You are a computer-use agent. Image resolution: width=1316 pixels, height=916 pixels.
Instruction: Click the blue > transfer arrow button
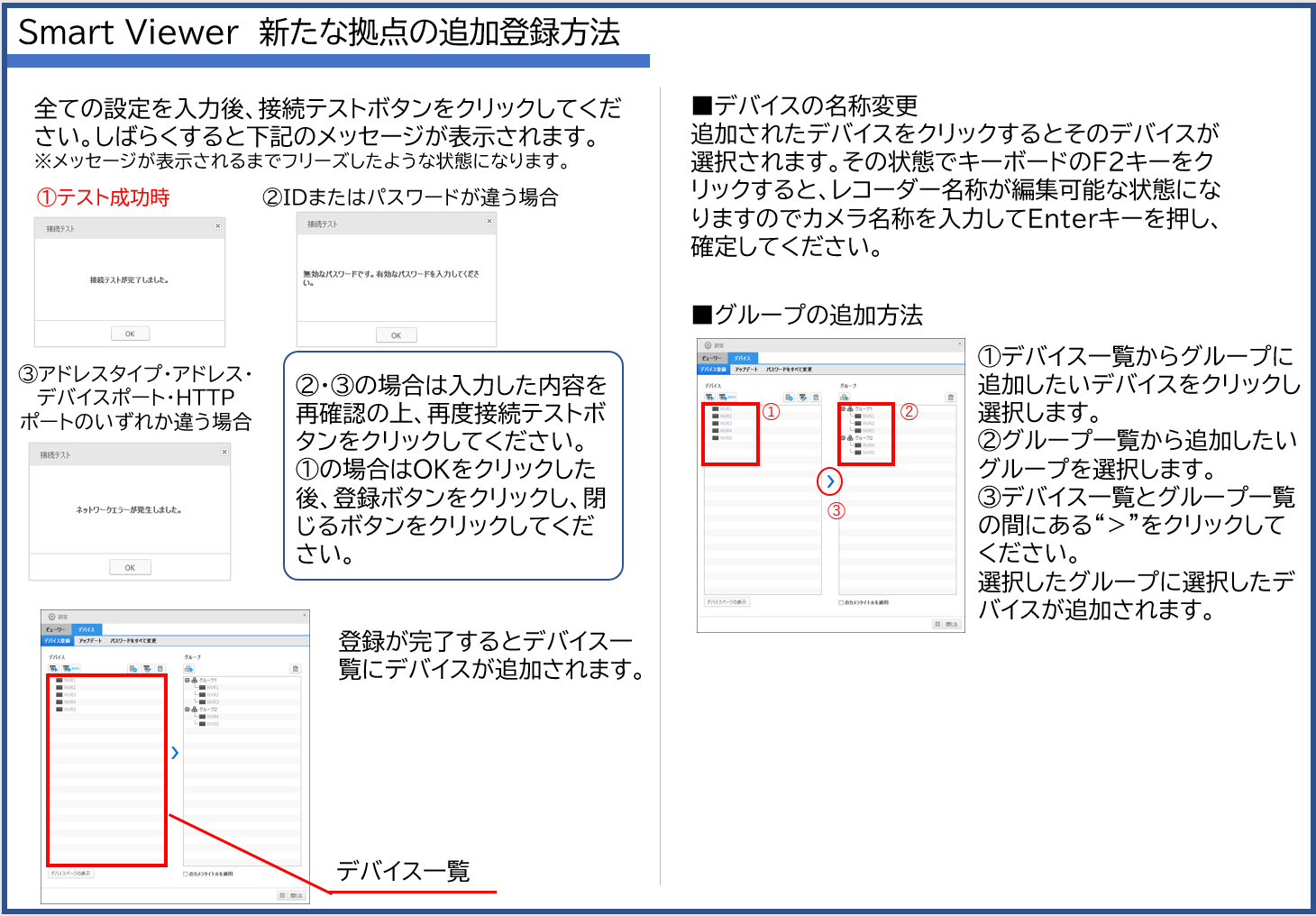point(175,752)
